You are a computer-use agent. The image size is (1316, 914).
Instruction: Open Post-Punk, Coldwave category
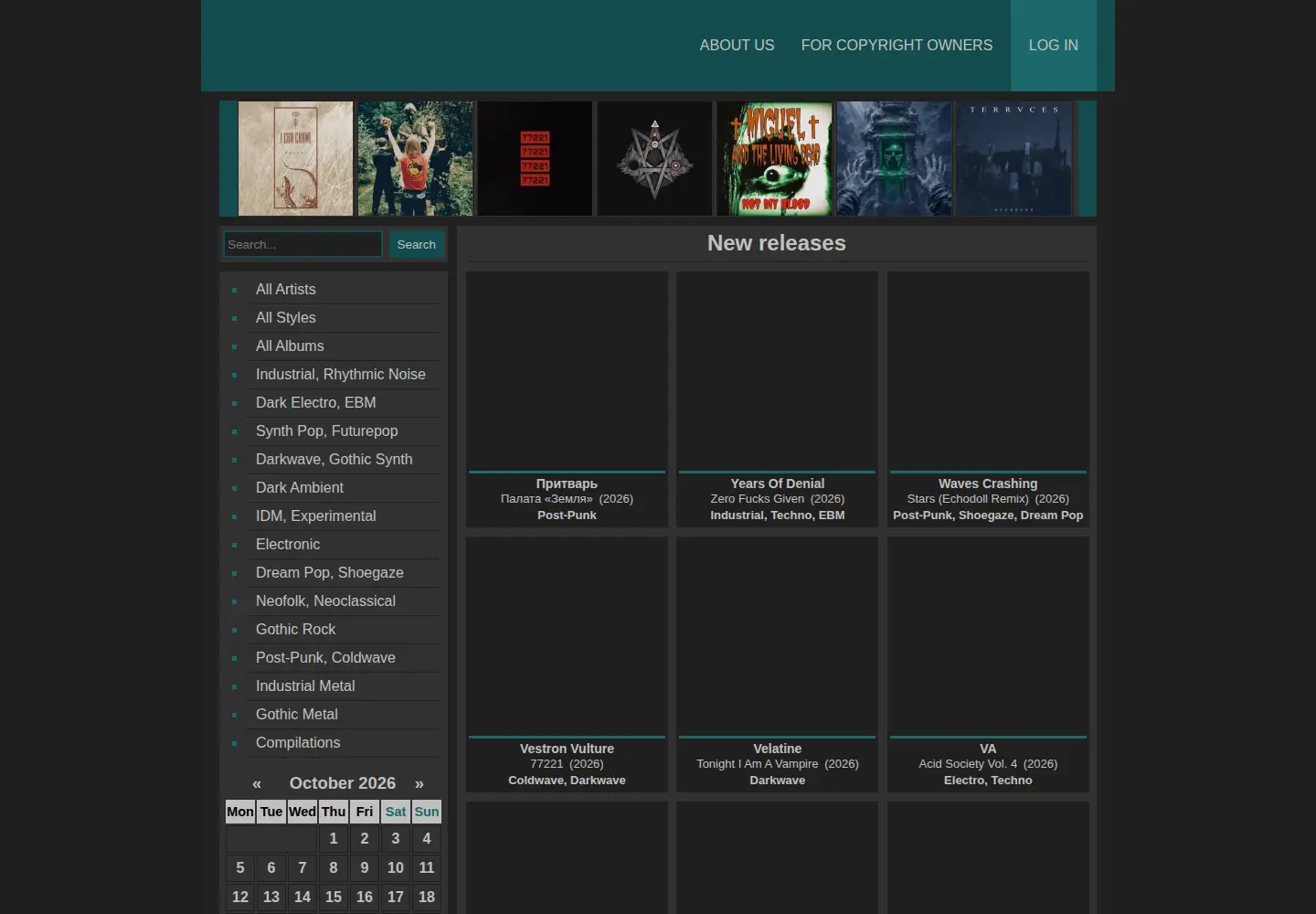[326, 657]
